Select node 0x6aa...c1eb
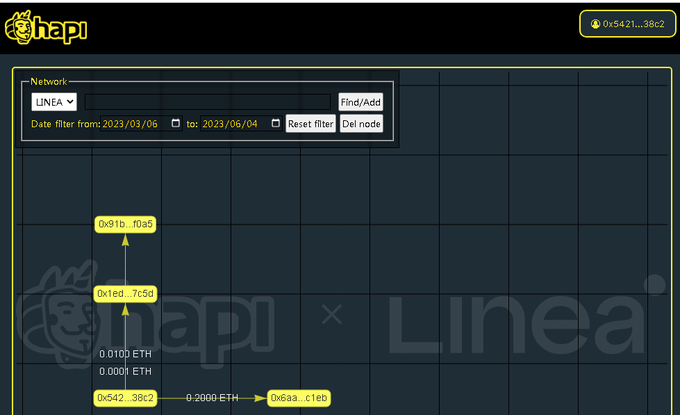Image resolution: width=680 pixels, height=415 pixels. pyautogui.click(x=299, y=398)
